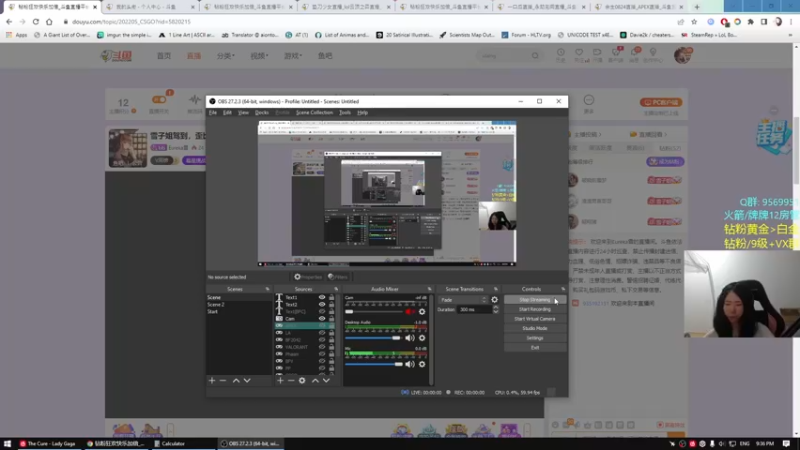Remove the selected scene with the minus icon
The height and width of the screenshot is (450, 800).
click(223, 381)
